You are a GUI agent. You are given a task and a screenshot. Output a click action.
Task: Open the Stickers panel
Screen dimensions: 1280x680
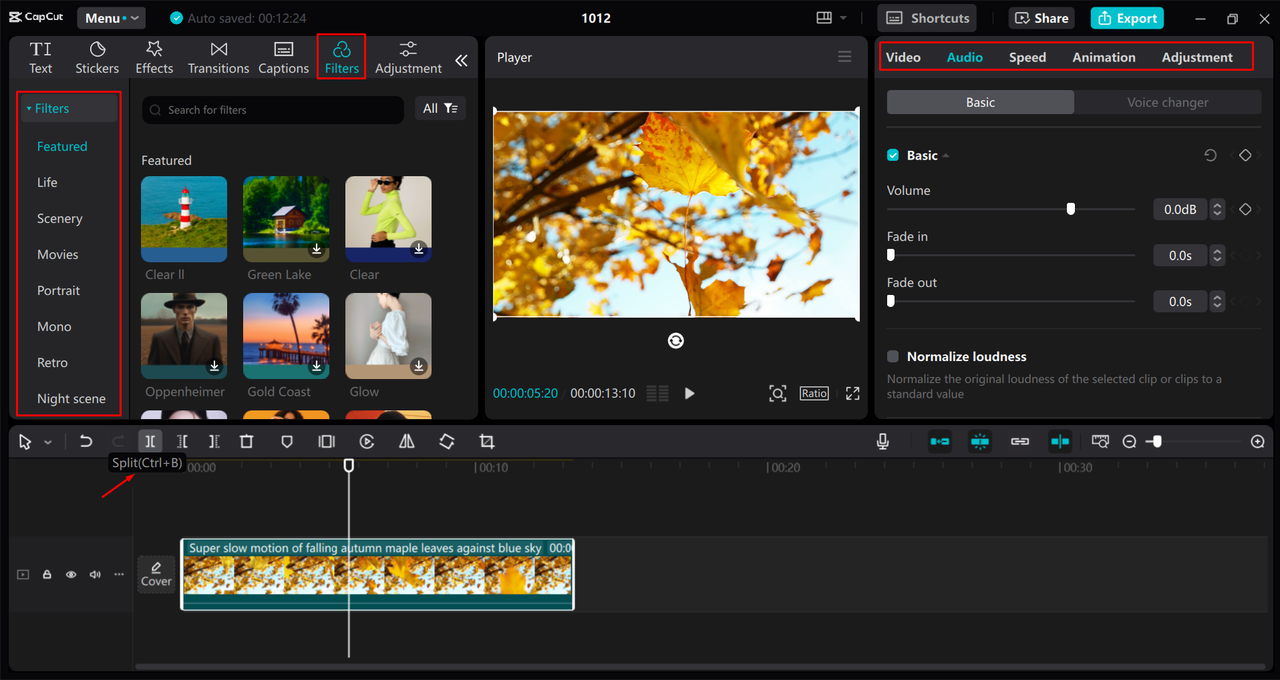97,58
